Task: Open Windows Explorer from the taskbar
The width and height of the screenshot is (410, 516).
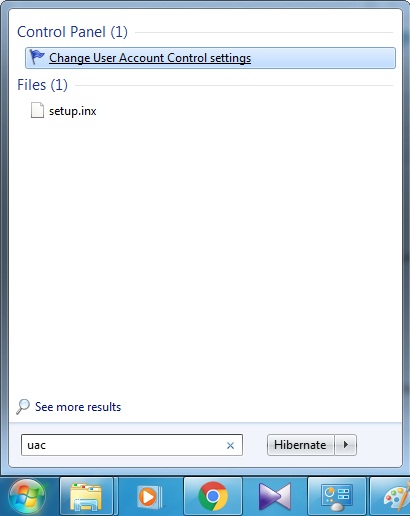Action: (x=86, y=497)
